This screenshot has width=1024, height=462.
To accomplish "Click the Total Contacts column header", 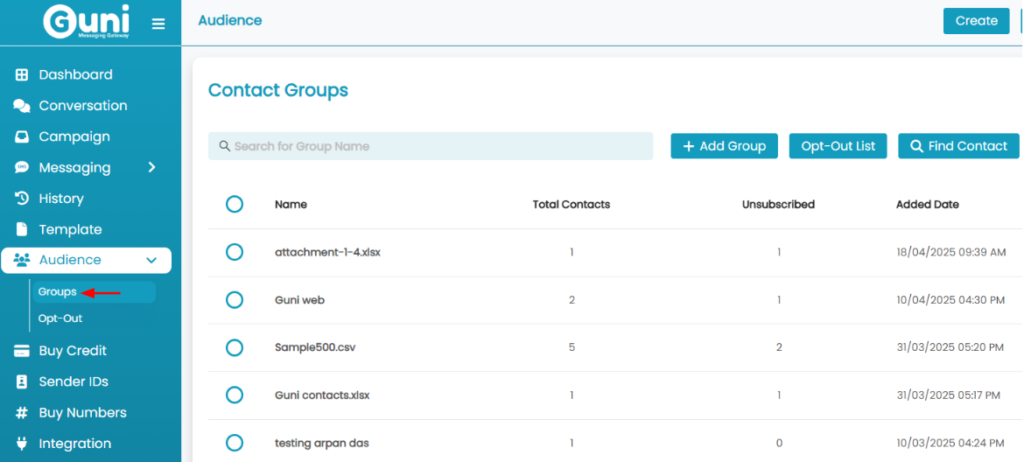I will coord(571,205).
